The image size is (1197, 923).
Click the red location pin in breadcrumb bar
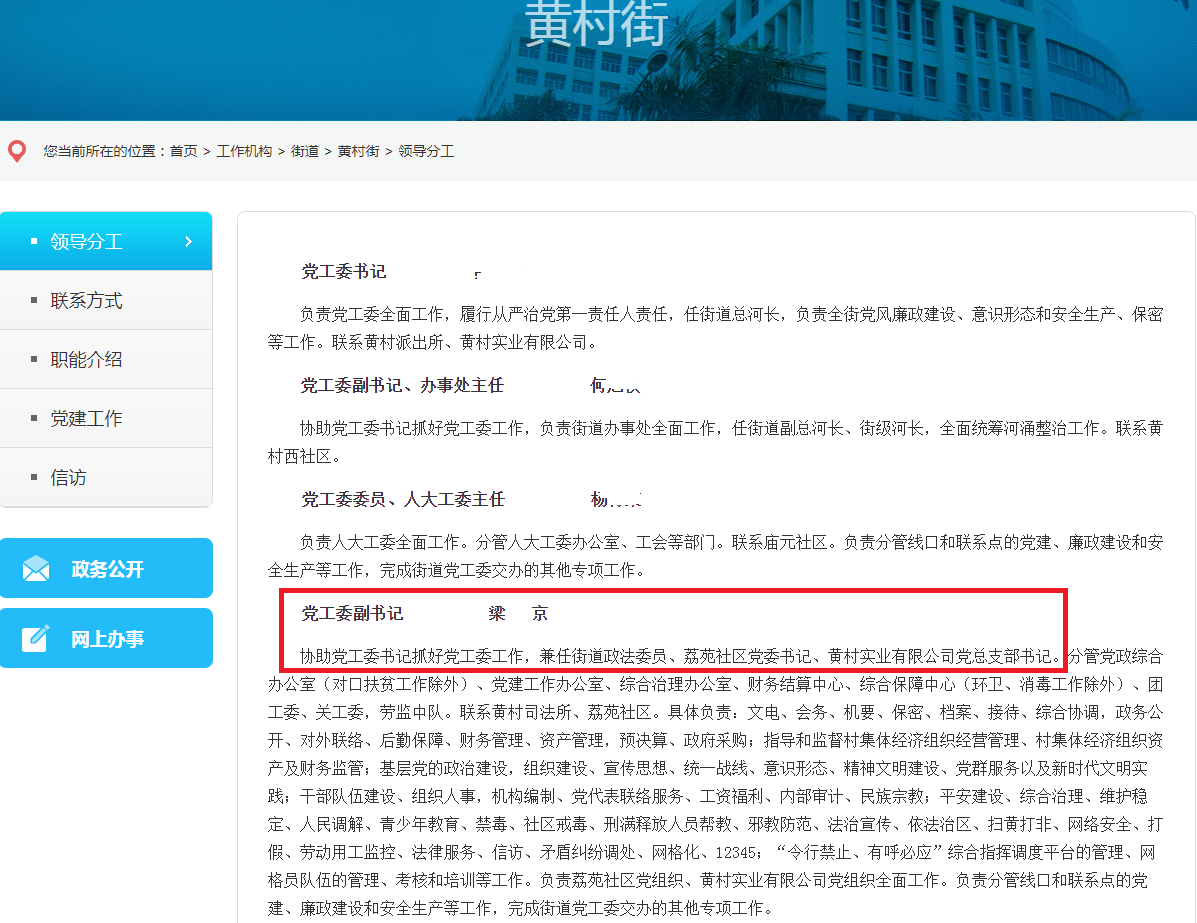click(x=16, y=150)
